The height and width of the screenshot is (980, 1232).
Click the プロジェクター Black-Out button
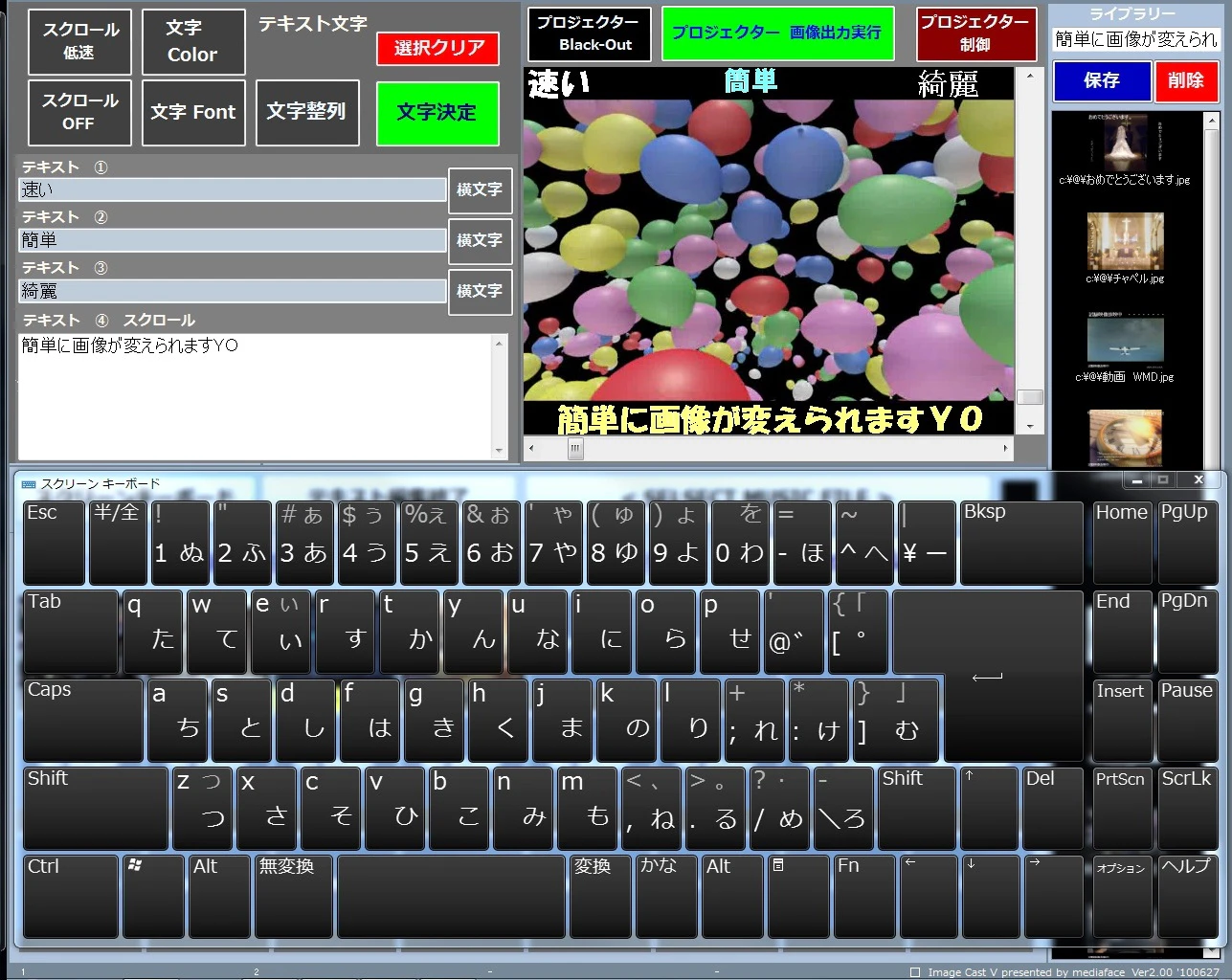[x=590, y=33]
